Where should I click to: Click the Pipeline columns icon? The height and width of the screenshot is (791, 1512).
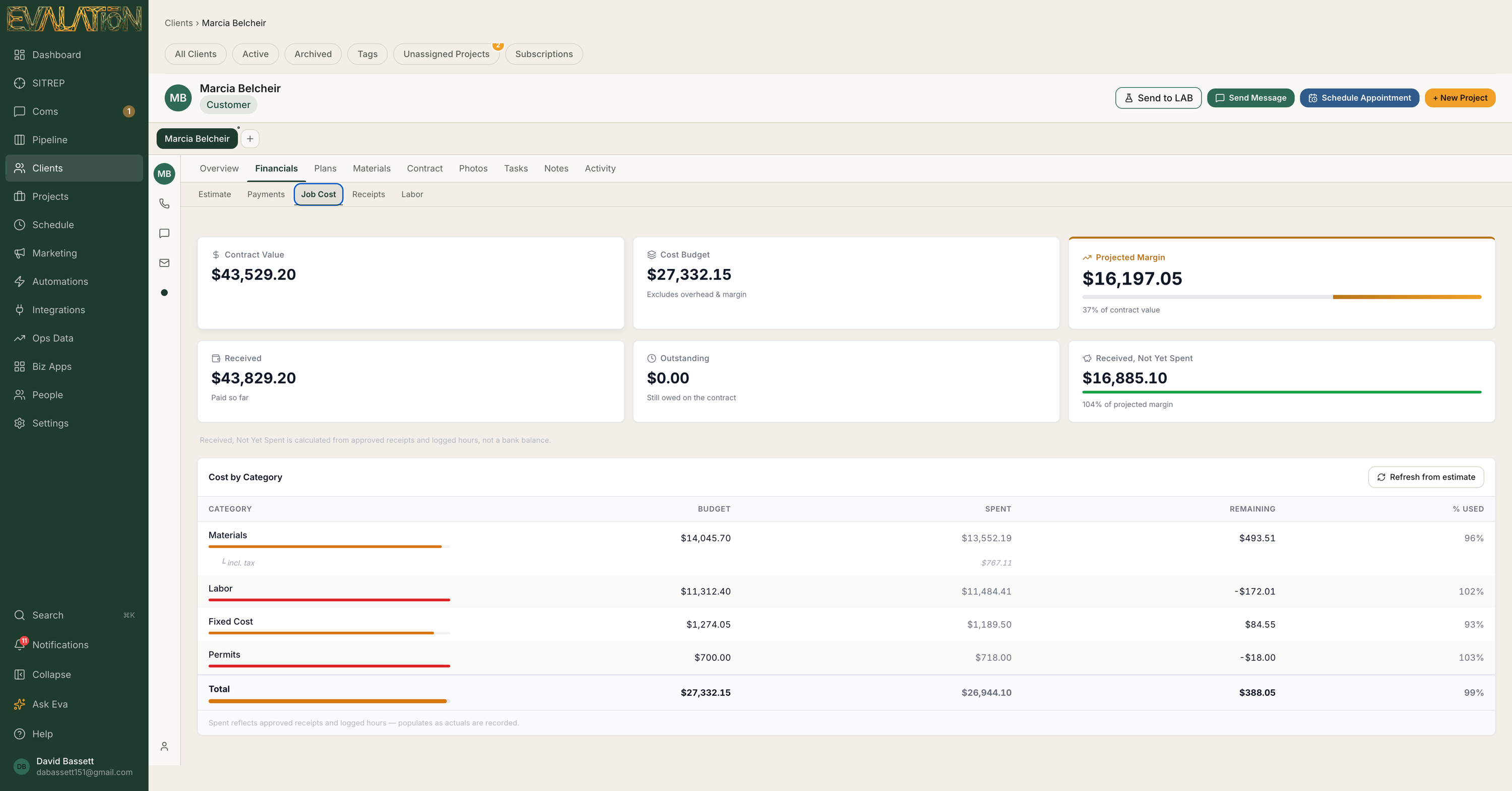19,140
